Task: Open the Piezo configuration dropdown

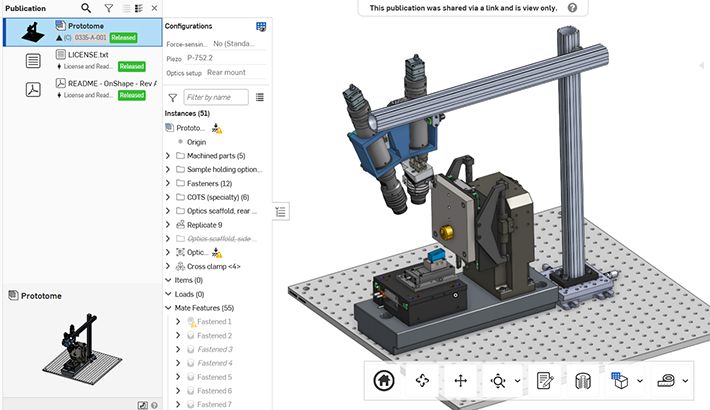Action: tap(226, 58)
